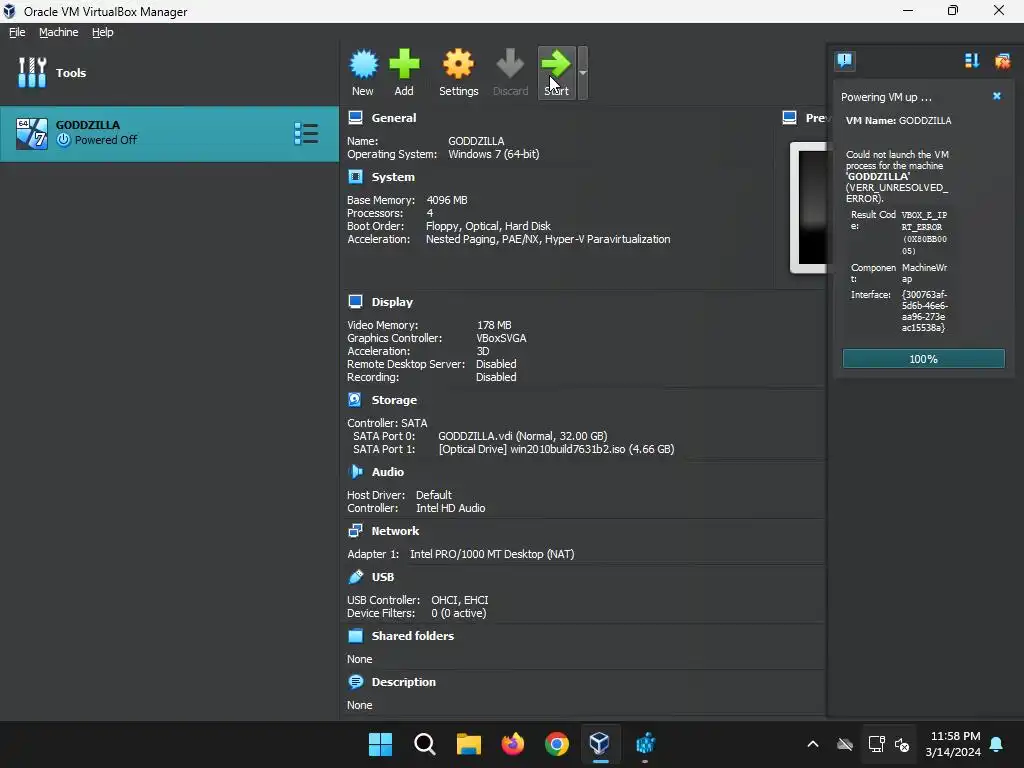The width and height of the screenshot is (1024, 768).
Task: Launch Google Chrome from the taskbar
Action: click(556, 744)
